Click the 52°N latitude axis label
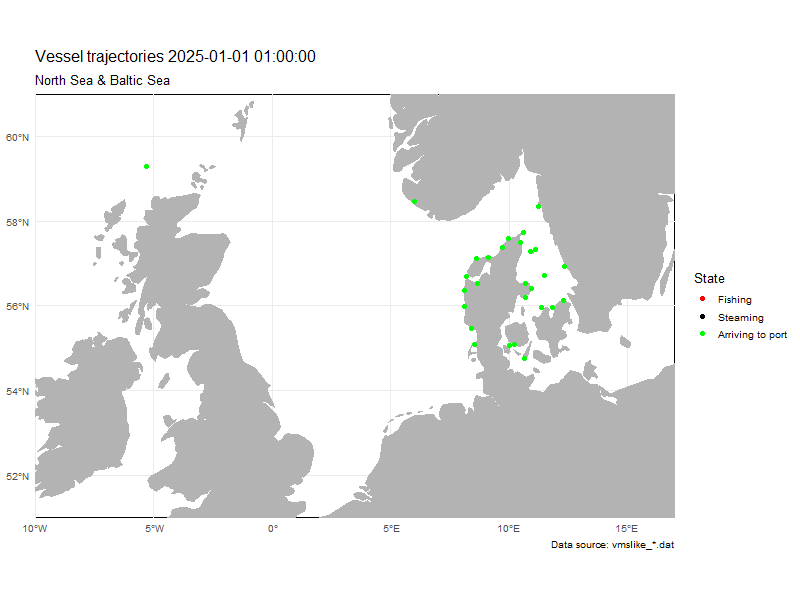The width and height of the screenshot is (800, 600). pyautogui.click(x=18, y=476)
